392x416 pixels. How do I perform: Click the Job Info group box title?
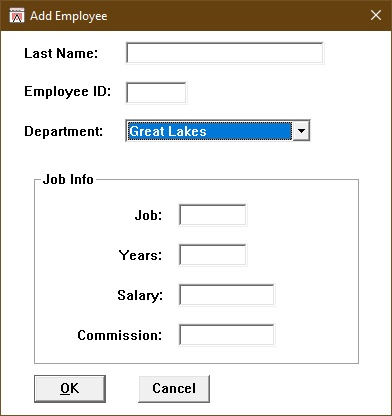click(68, 179)
